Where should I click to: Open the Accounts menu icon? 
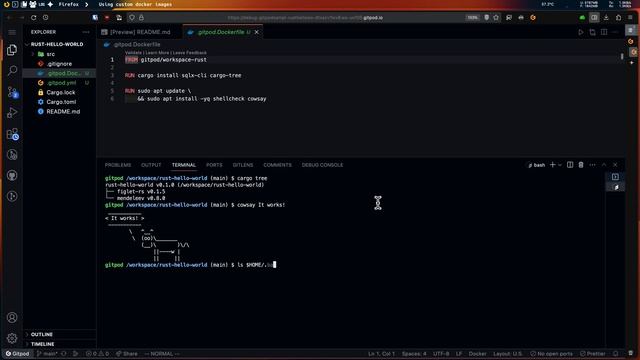[12, 317]
